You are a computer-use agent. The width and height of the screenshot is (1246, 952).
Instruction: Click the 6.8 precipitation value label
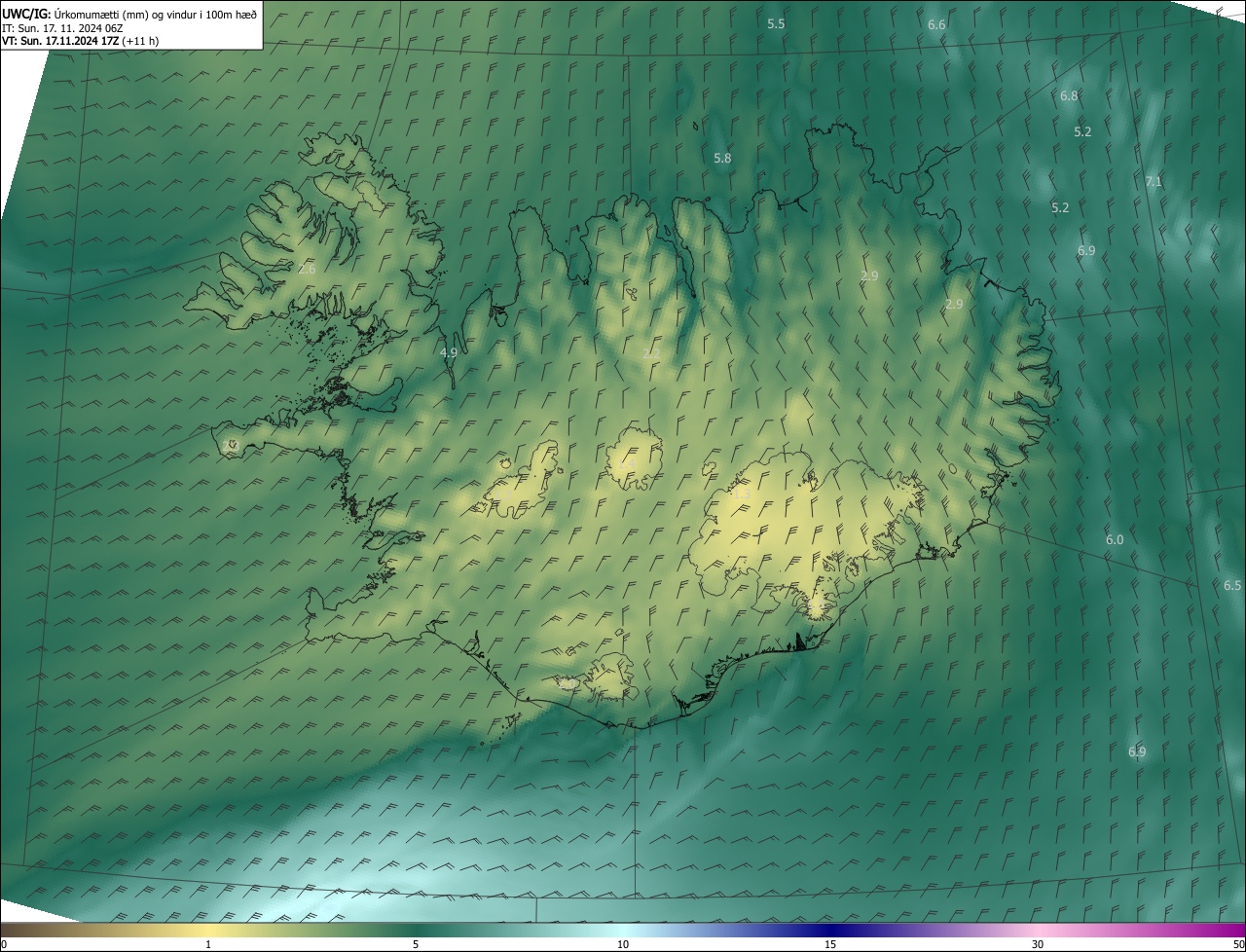(x=1069, y=96)
